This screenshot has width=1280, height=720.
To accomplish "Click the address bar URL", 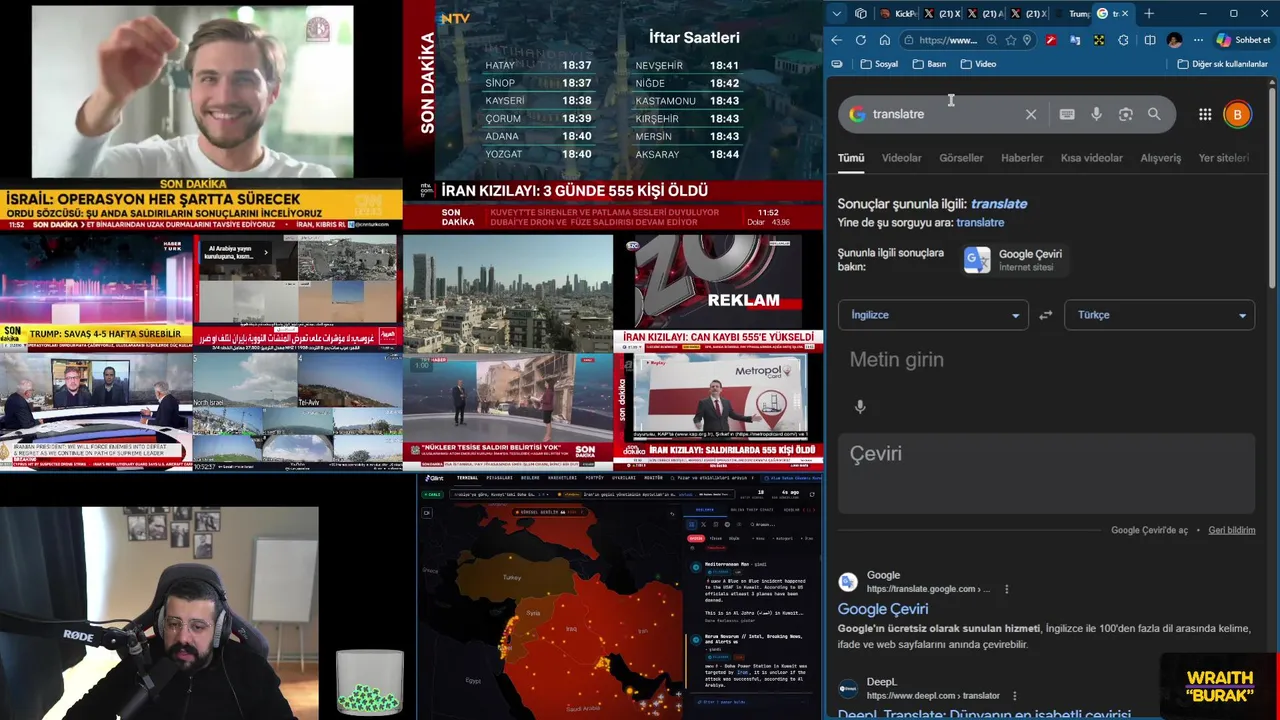I will (x=947, y=40).
